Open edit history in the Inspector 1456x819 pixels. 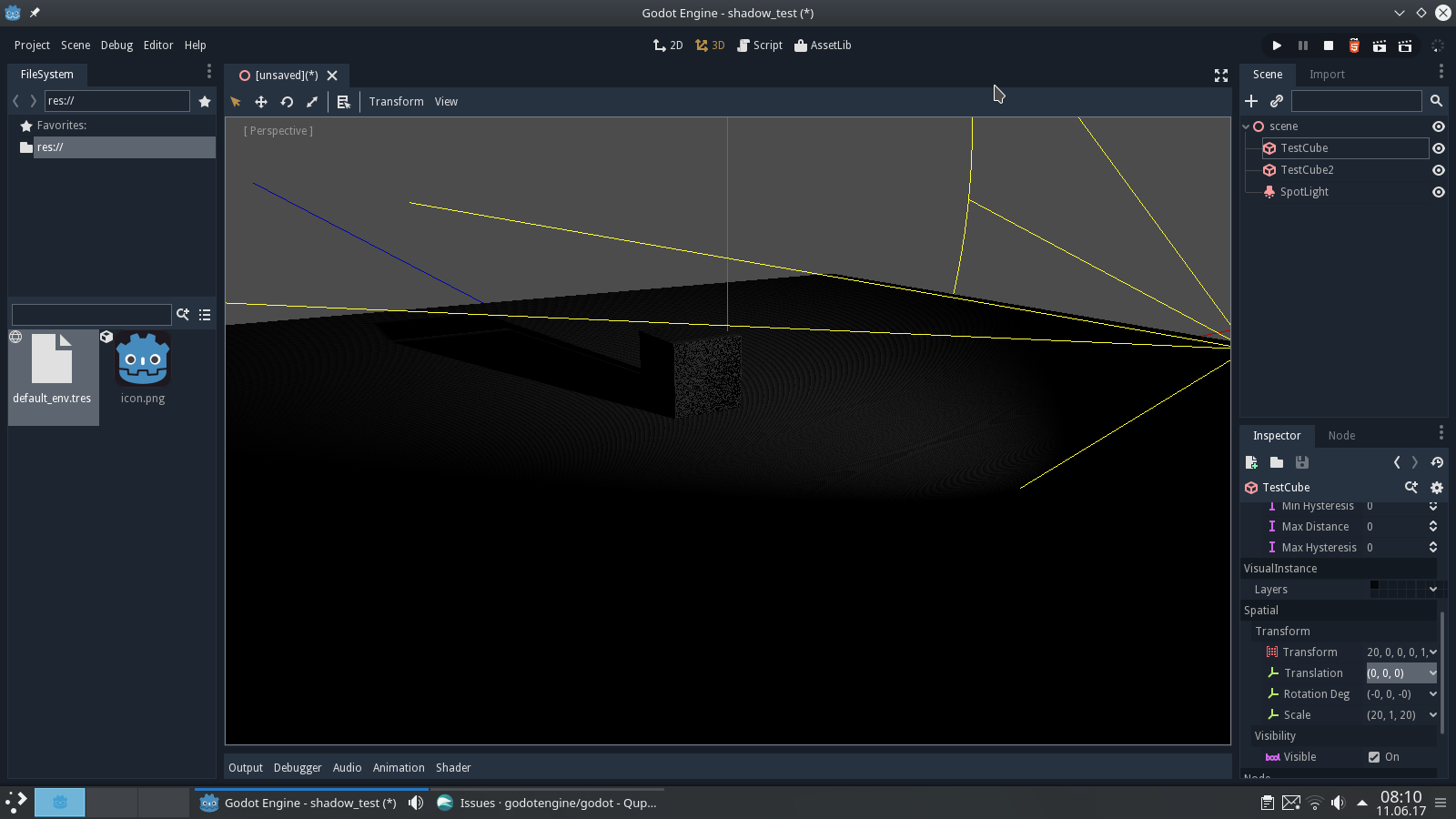click(x=1438, y=462)
